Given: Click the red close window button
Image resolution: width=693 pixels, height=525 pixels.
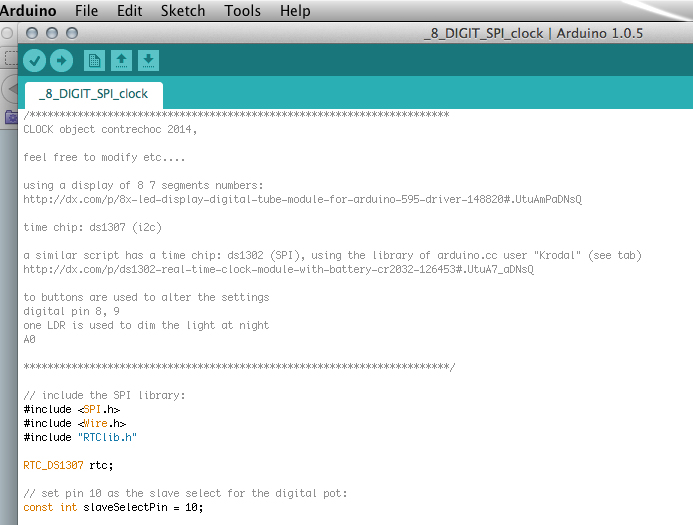Looking at the screenshot, I should point(32,33).
